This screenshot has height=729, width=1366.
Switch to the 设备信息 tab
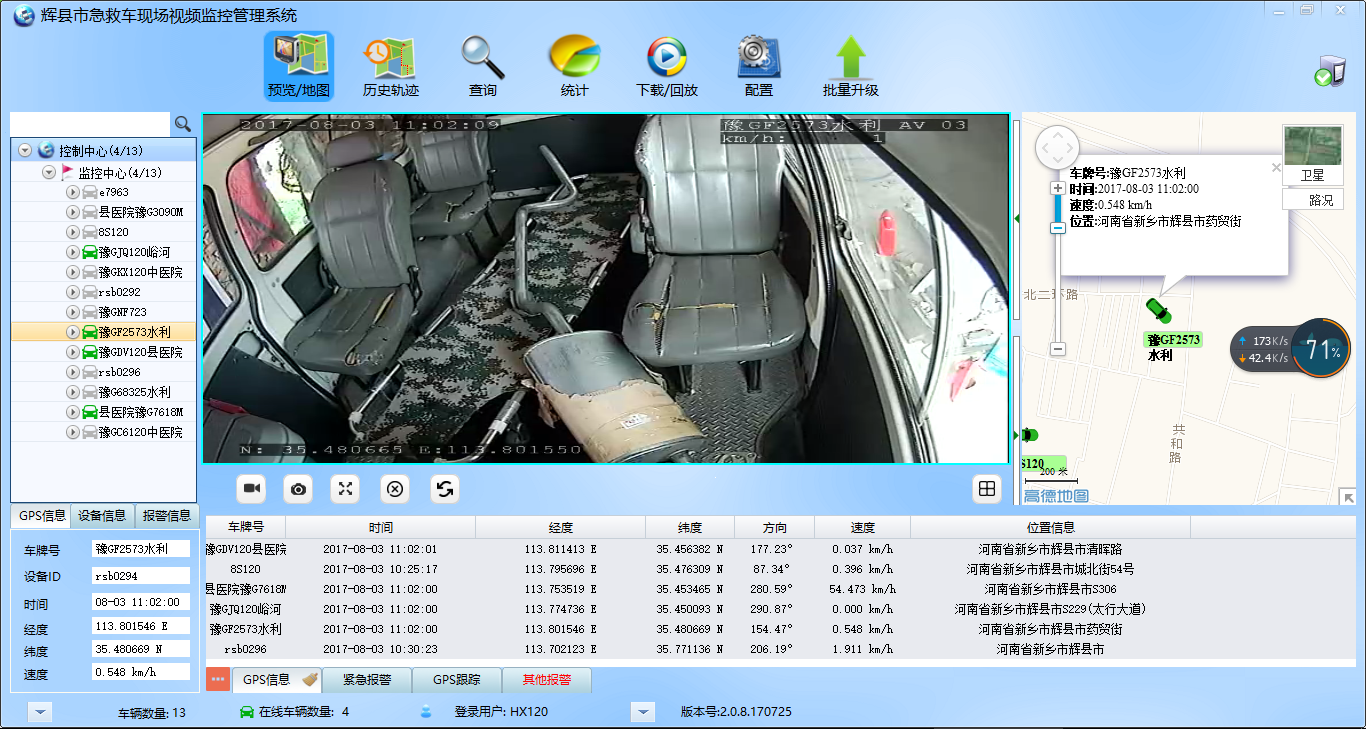click(x=103, y=516)
